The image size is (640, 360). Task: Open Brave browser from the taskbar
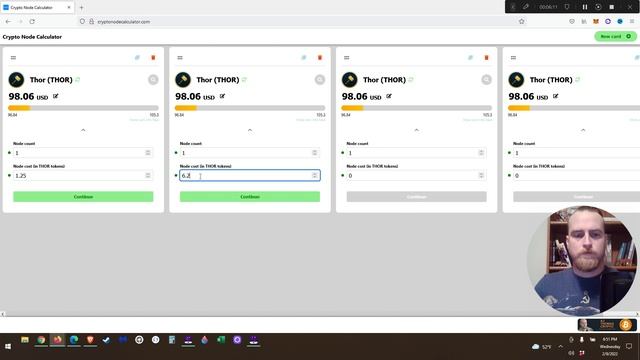[90, 340]
